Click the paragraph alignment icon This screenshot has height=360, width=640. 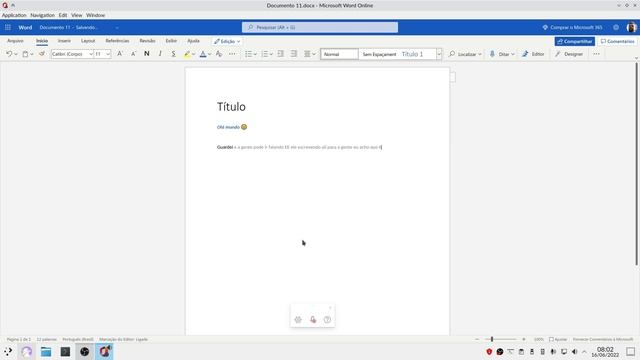click(x=307, y=54)
